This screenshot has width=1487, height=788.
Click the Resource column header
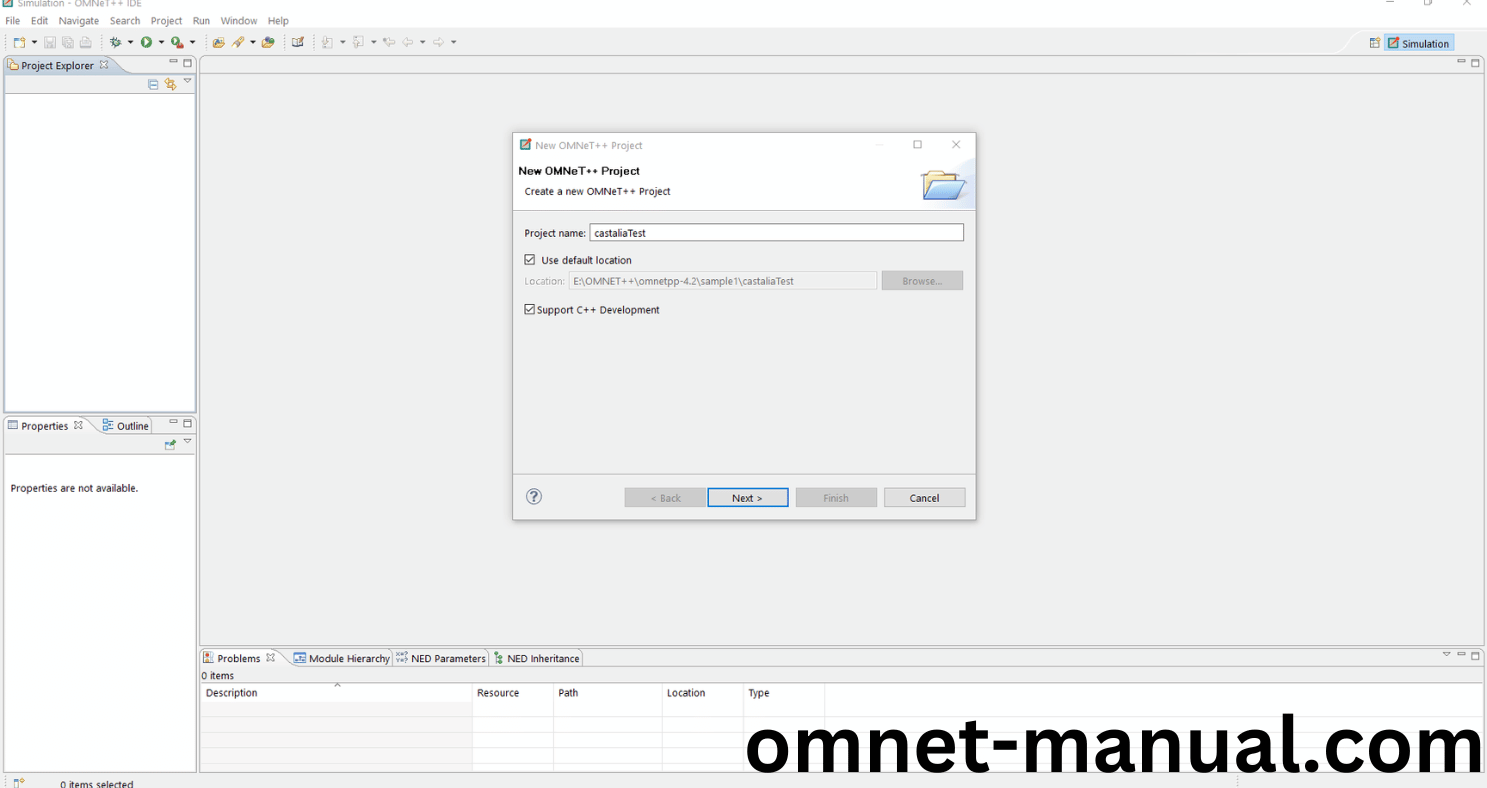513,693
